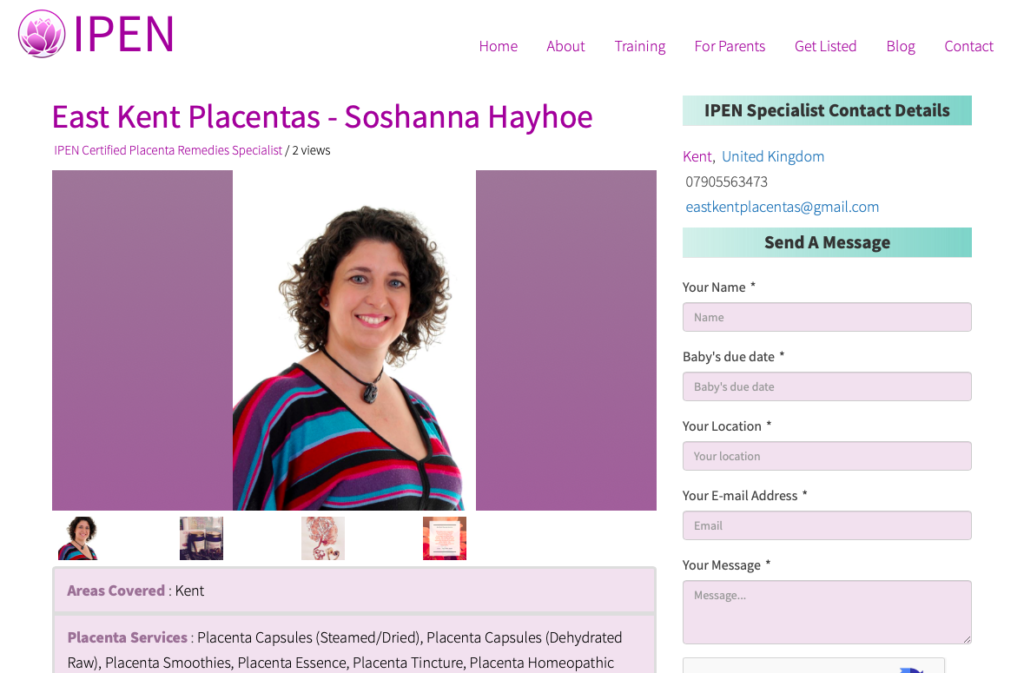The width and height of the screenshot is (1024, 673).
Task: Click the IPEN Certified Placenta Remedies Specialist link
Action: 168,150
